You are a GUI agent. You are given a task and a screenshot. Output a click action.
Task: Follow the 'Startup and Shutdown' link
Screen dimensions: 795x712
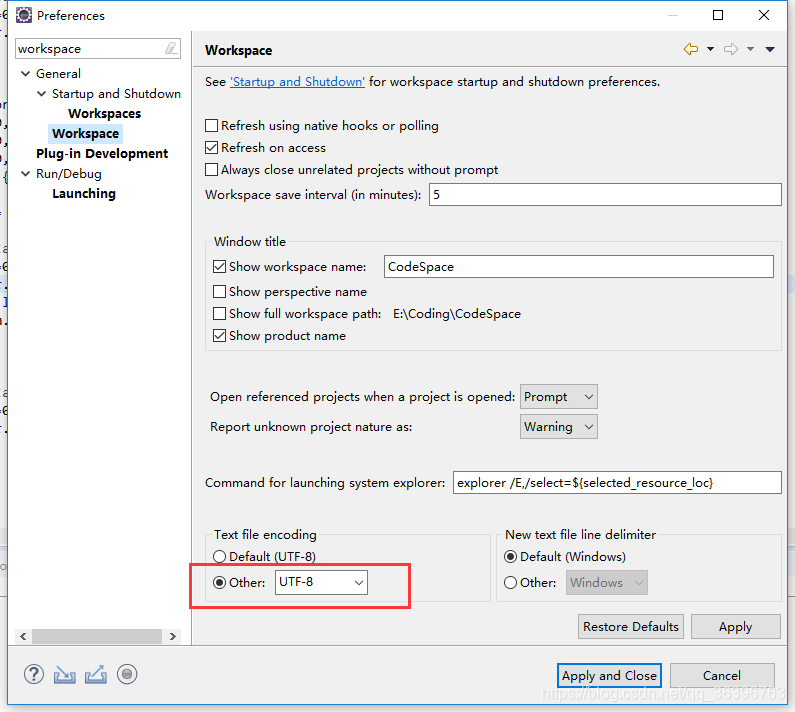(297, 82)
